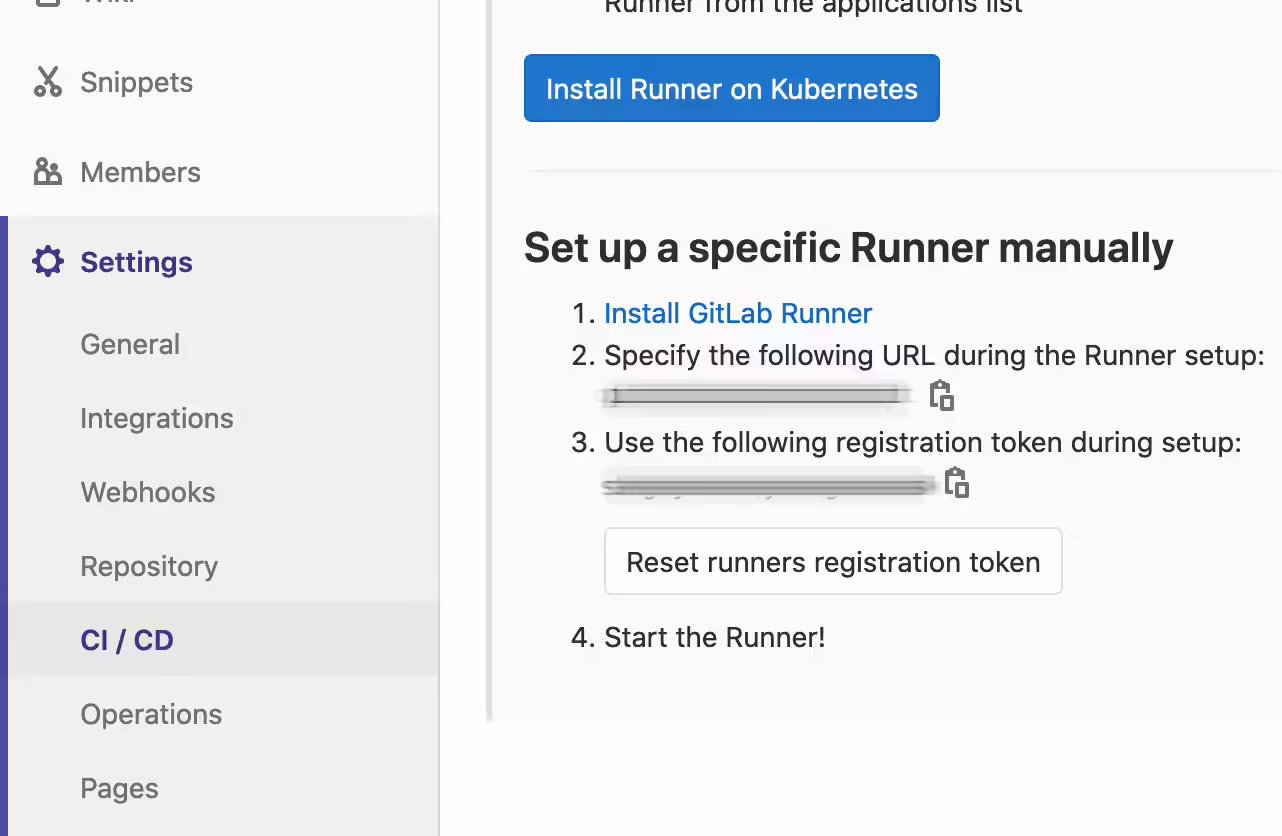The height and width of the screenshot is (836, 1282).
Task: Follow the Install GitLab Runner link
Action: coord(738,313)
